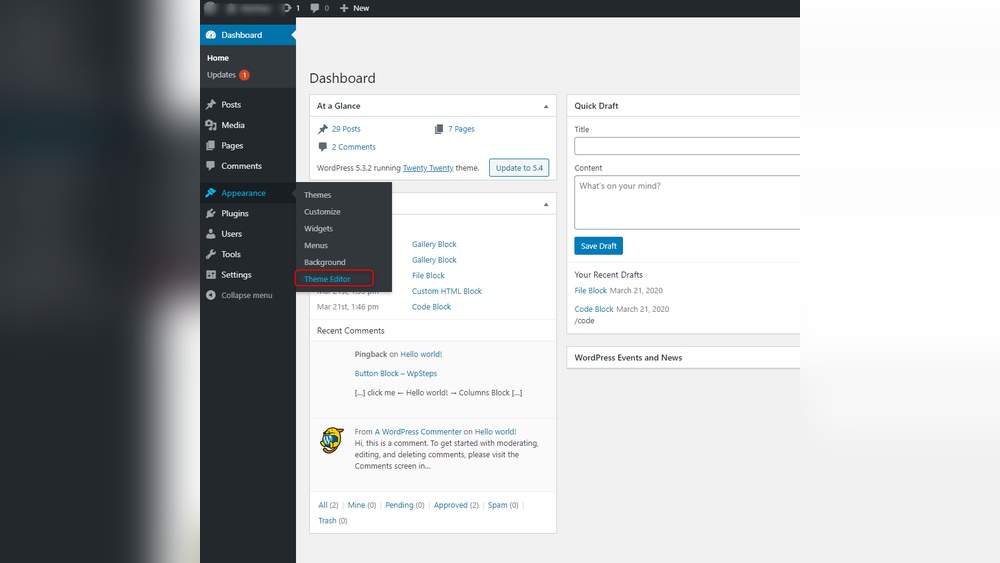Click the New plus icon in admin bar

(344, 8)
